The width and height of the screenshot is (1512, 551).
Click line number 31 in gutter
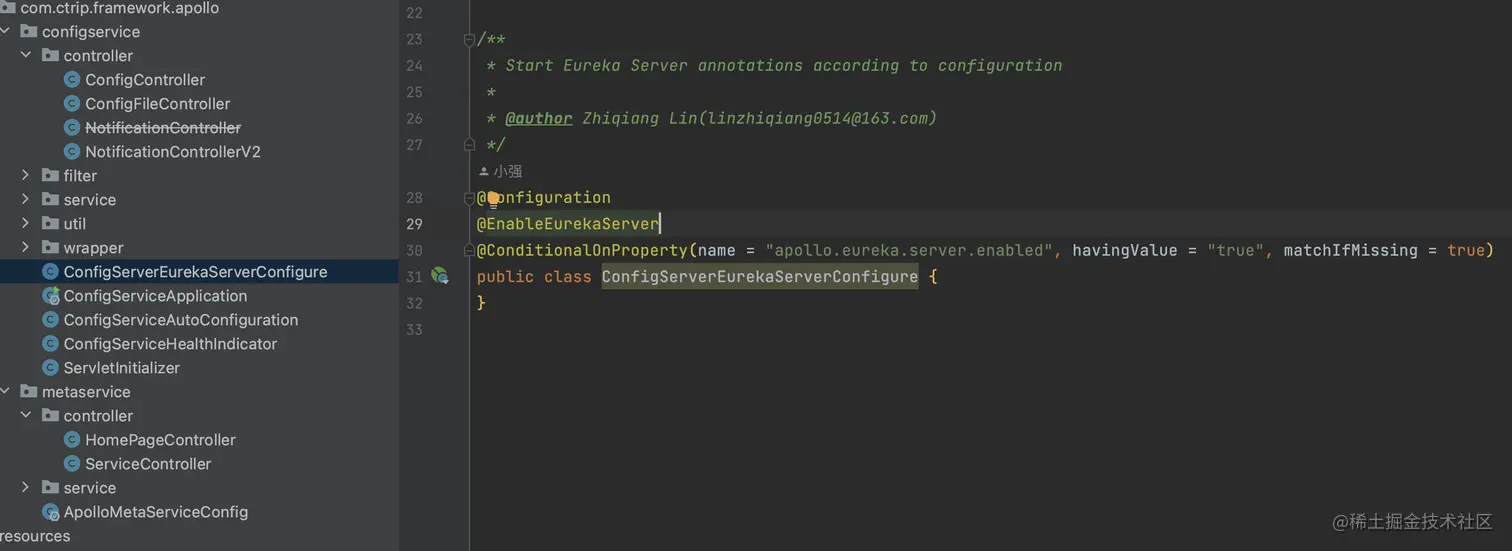(x=414, y=276)
